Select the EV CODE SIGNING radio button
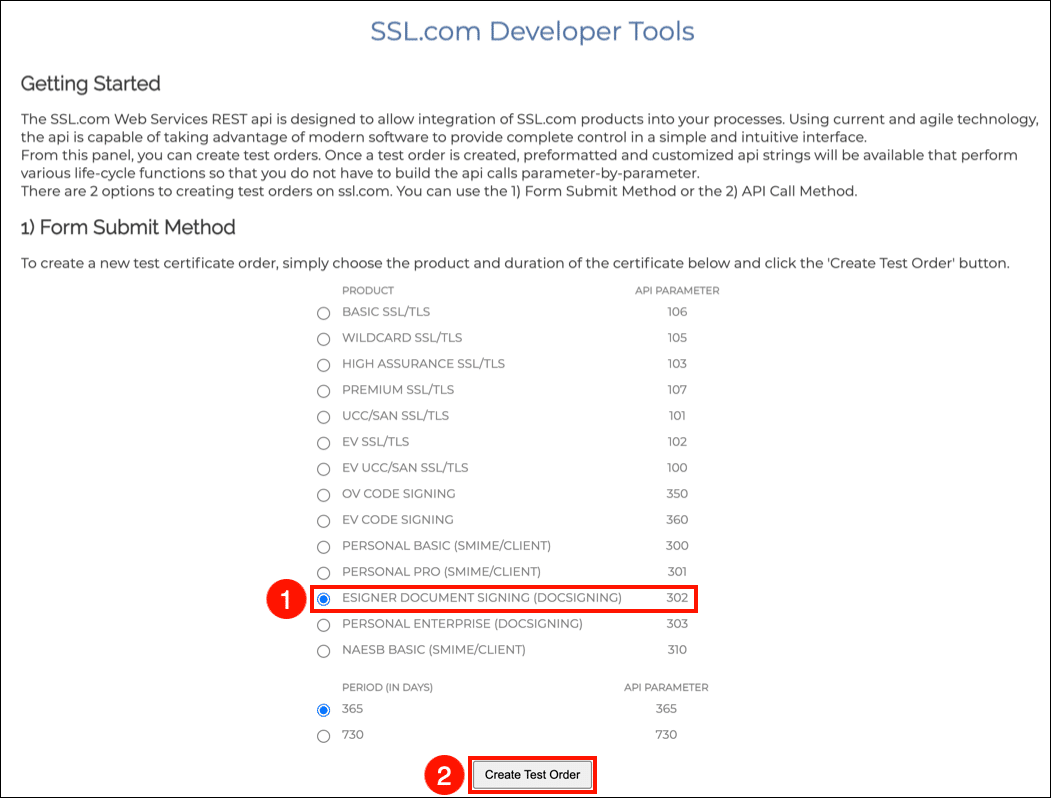This screenshot has height=798, width=1051. pyautogui.click(x=323, y=520)
